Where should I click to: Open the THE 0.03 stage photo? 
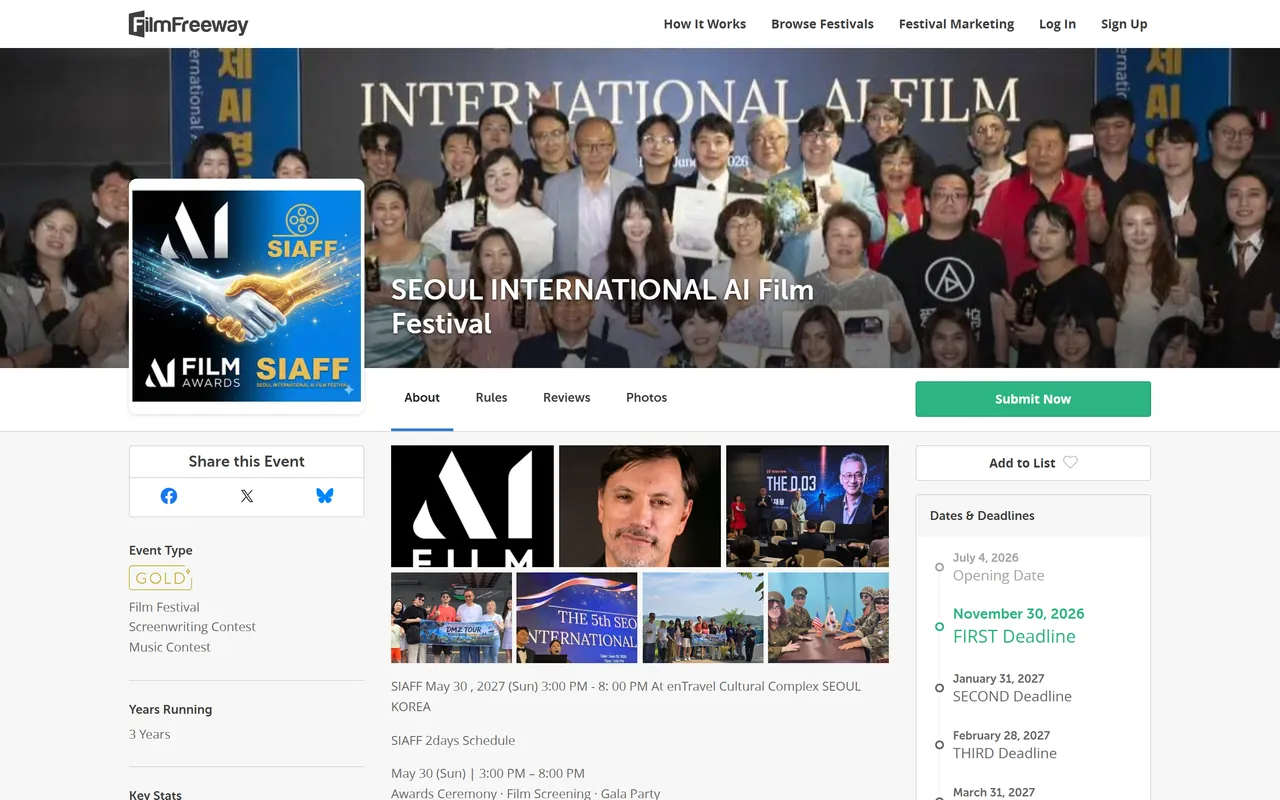click(807, 506)
